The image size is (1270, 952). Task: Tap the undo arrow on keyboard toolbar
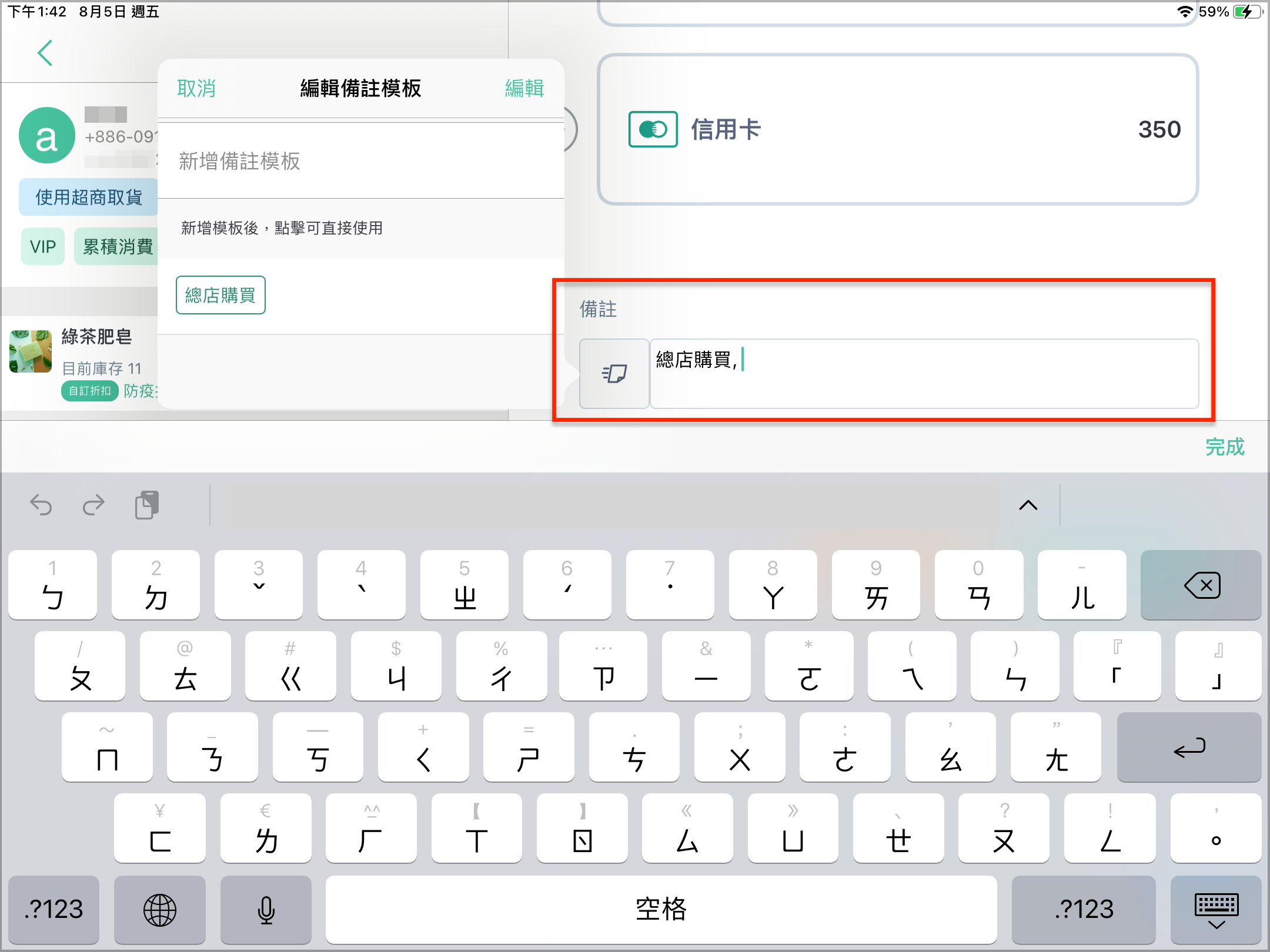(x=41, y=505)
